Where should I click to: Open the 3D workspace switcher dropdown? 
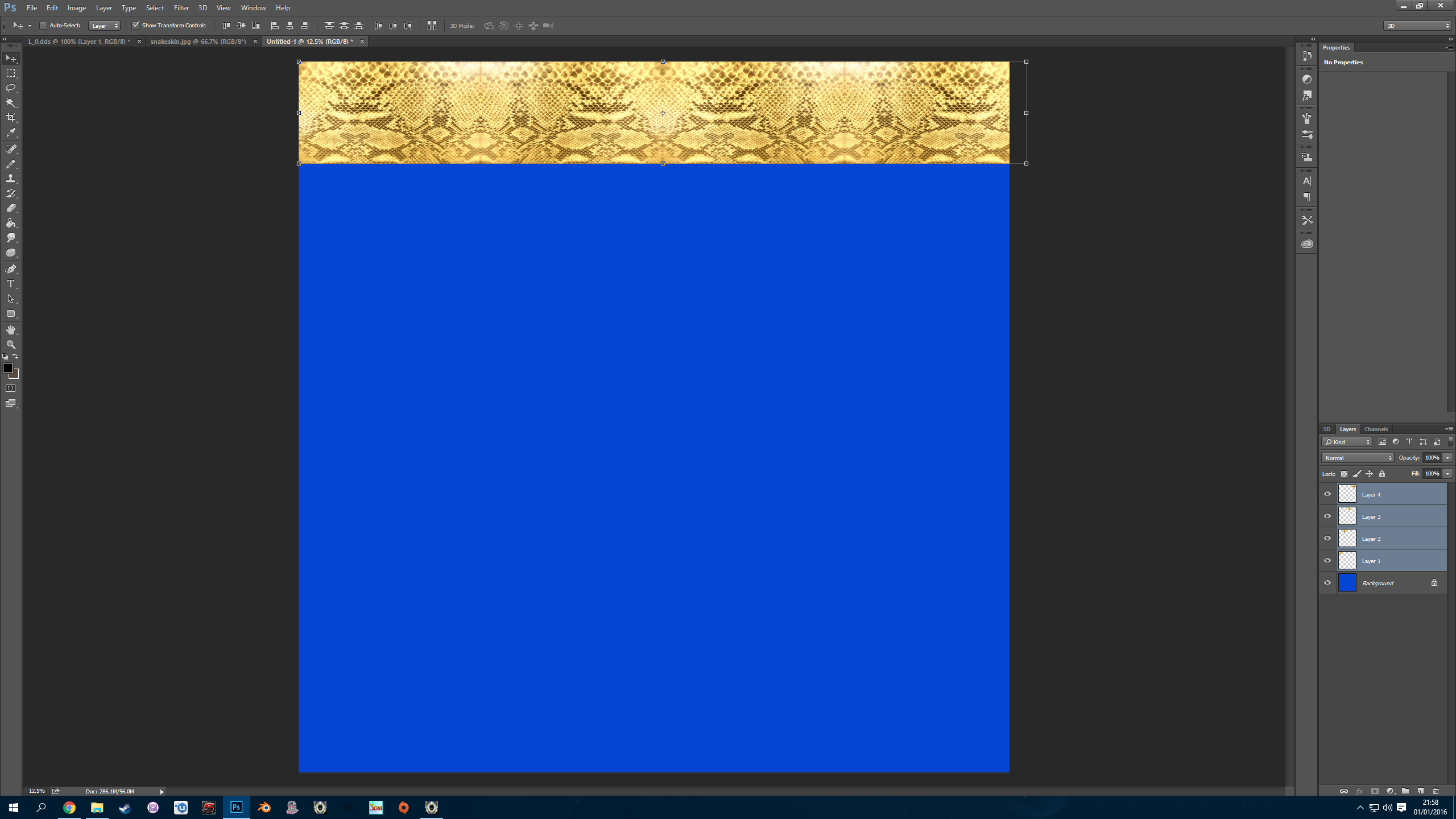click(1417, 26)
